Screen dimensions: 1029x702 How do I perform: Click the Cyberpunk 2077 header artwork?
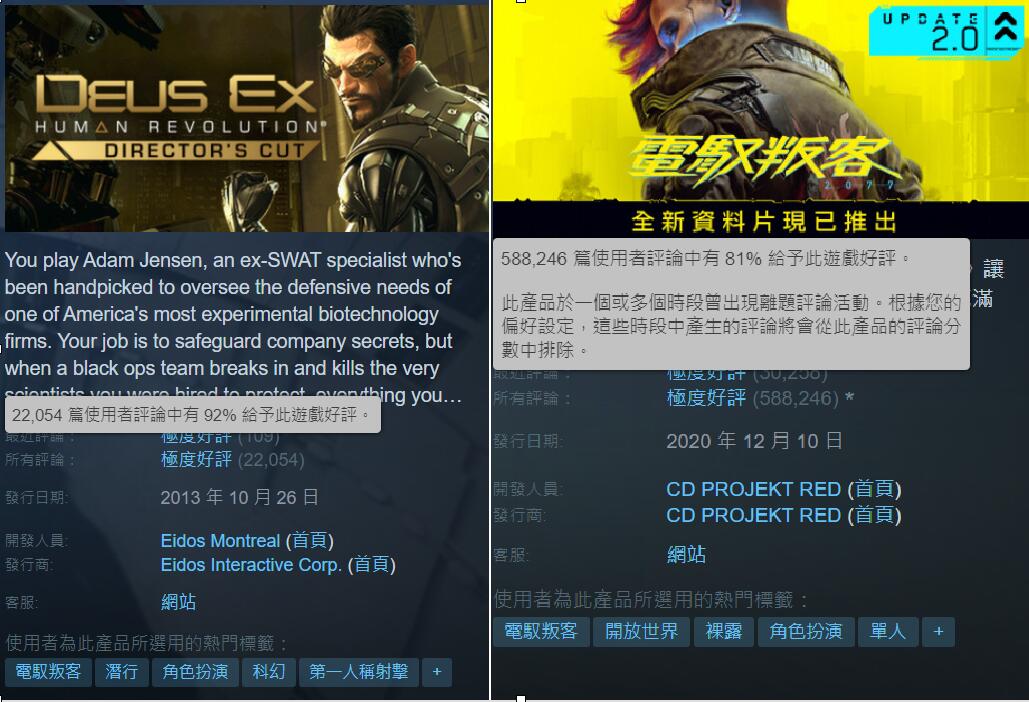point(760,118)
